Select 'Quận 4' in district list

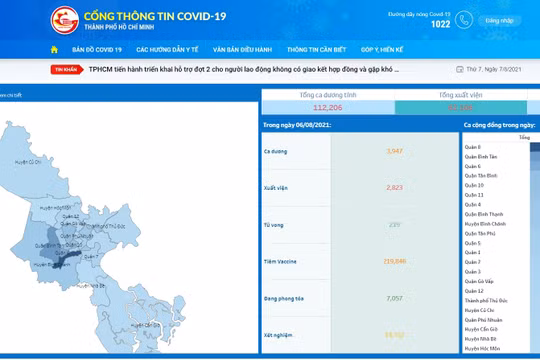(x=472, y=205)
